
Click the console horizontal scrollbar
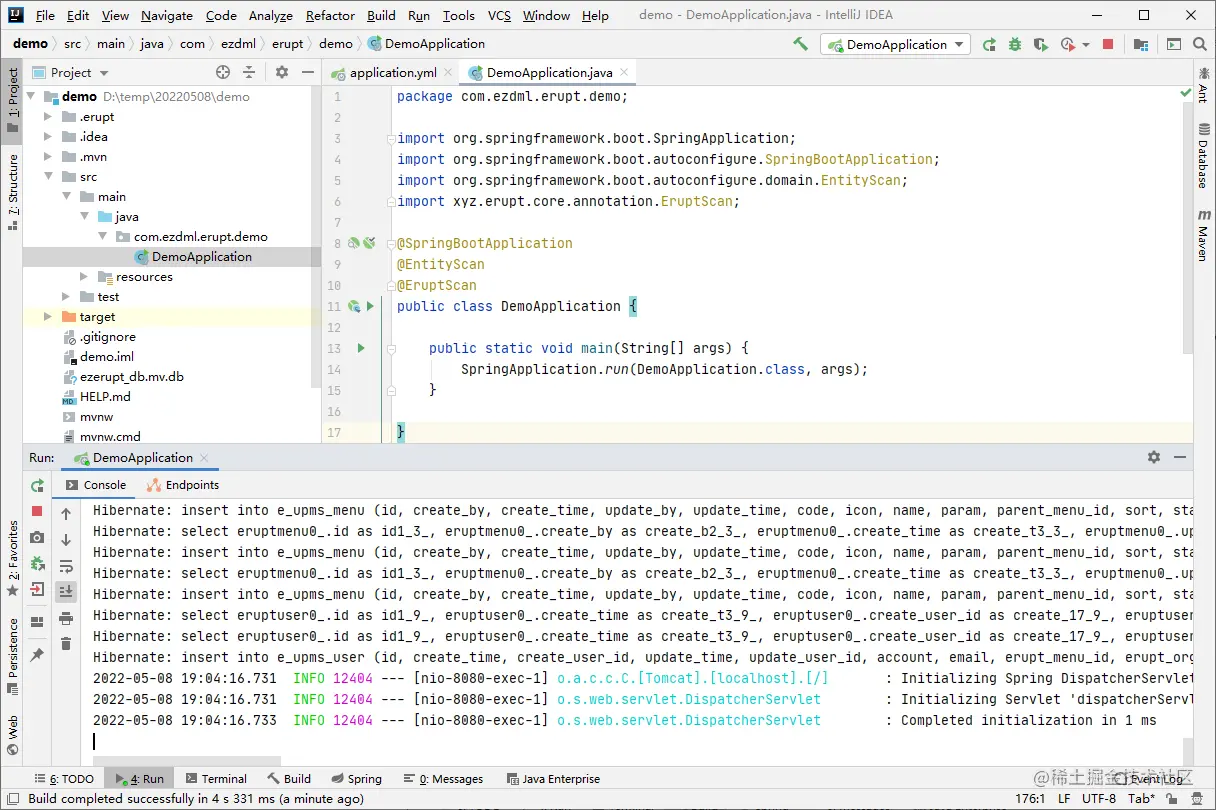coord(187,760)
